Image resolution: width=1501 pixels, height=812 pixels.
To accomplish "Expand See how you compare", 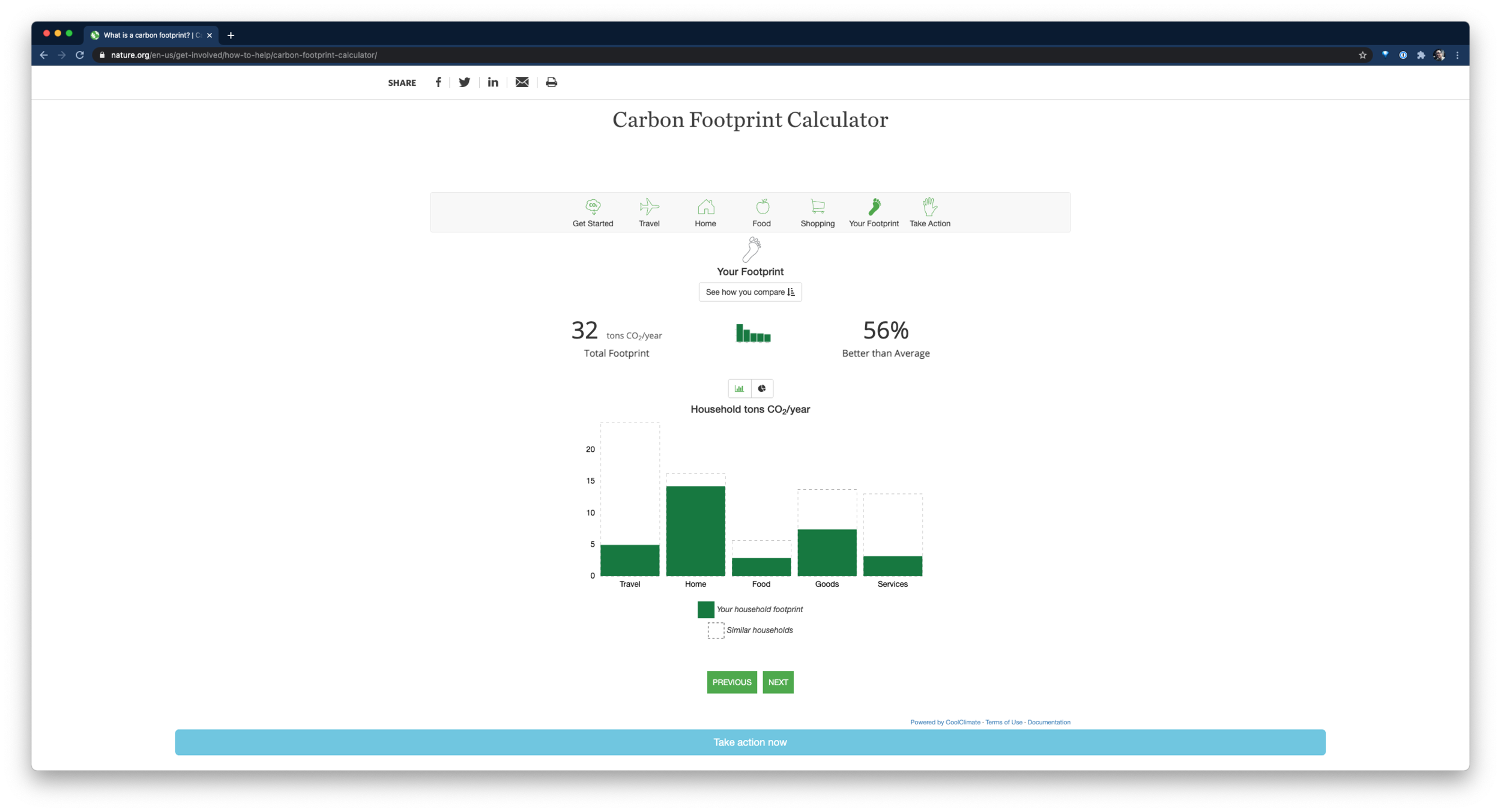I will click(750, 292).
